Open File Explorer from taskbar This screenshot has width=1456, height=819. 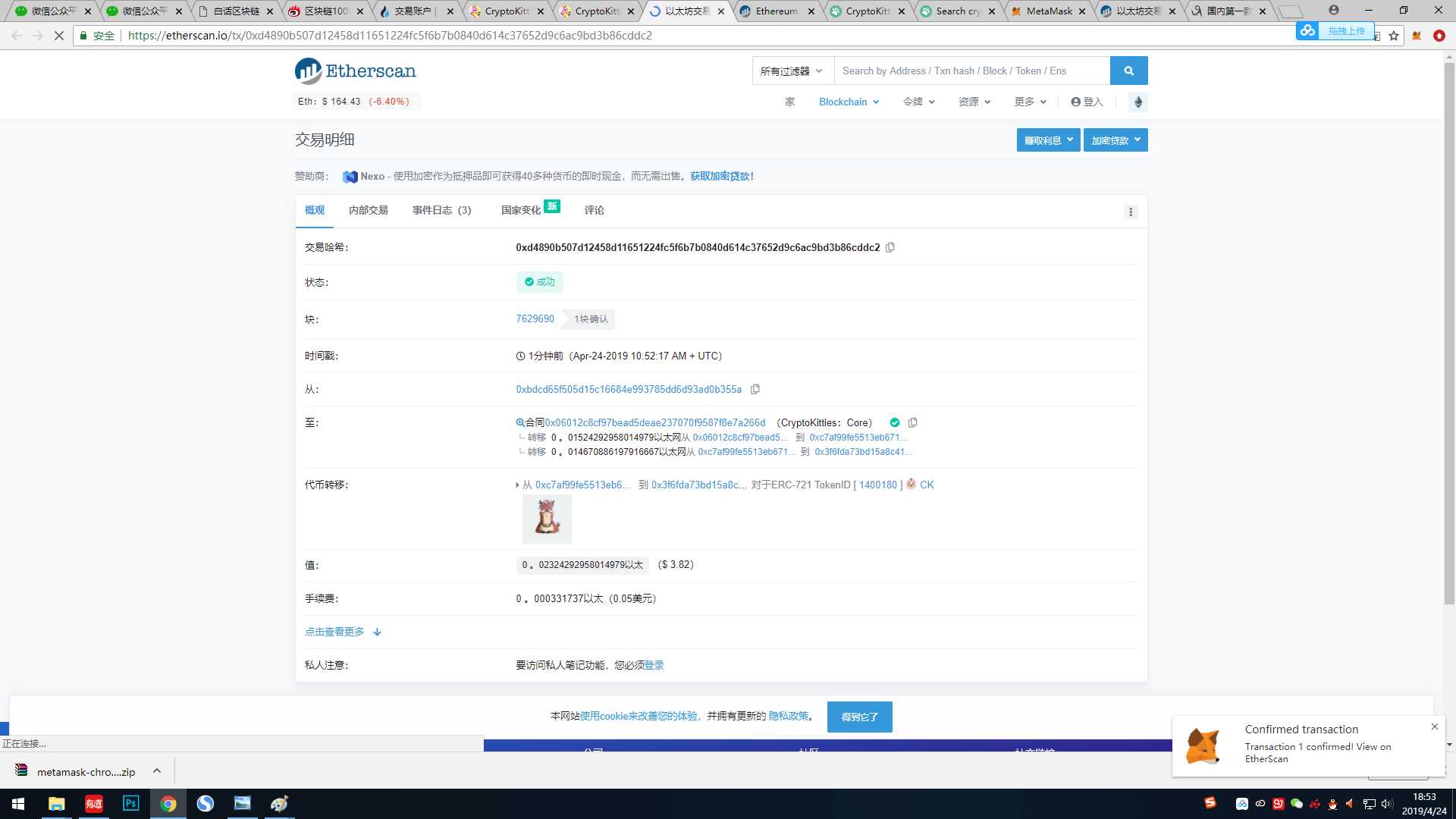56,804
